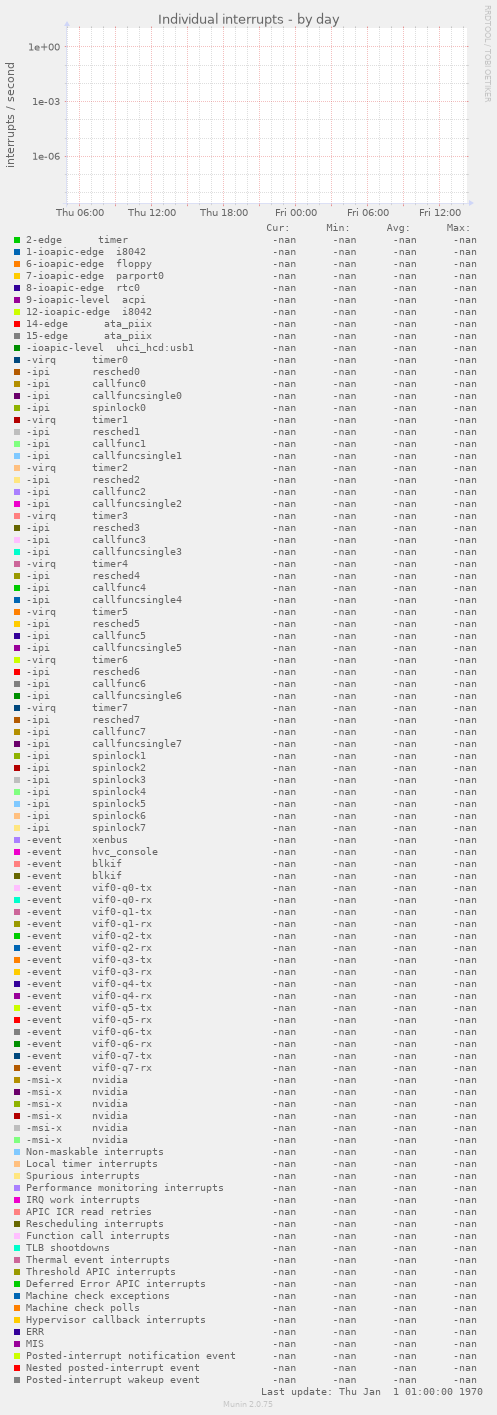Select the parport0 legend color square

17,276
